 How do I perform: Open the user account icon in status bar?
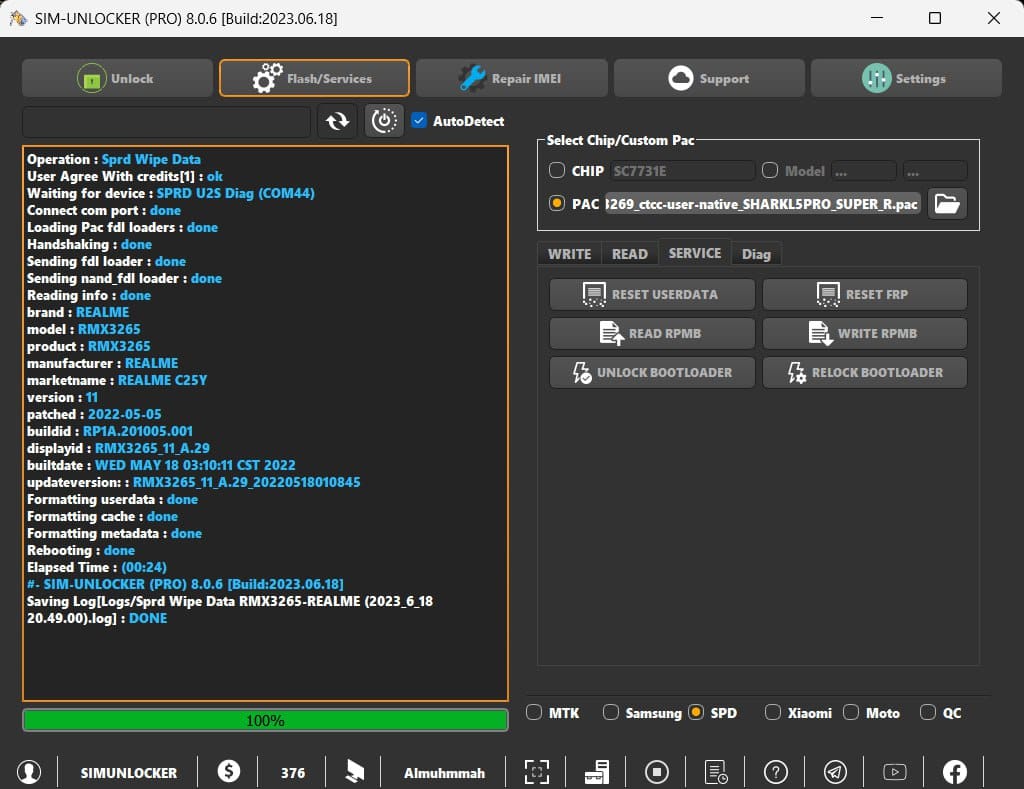(29, 772)
